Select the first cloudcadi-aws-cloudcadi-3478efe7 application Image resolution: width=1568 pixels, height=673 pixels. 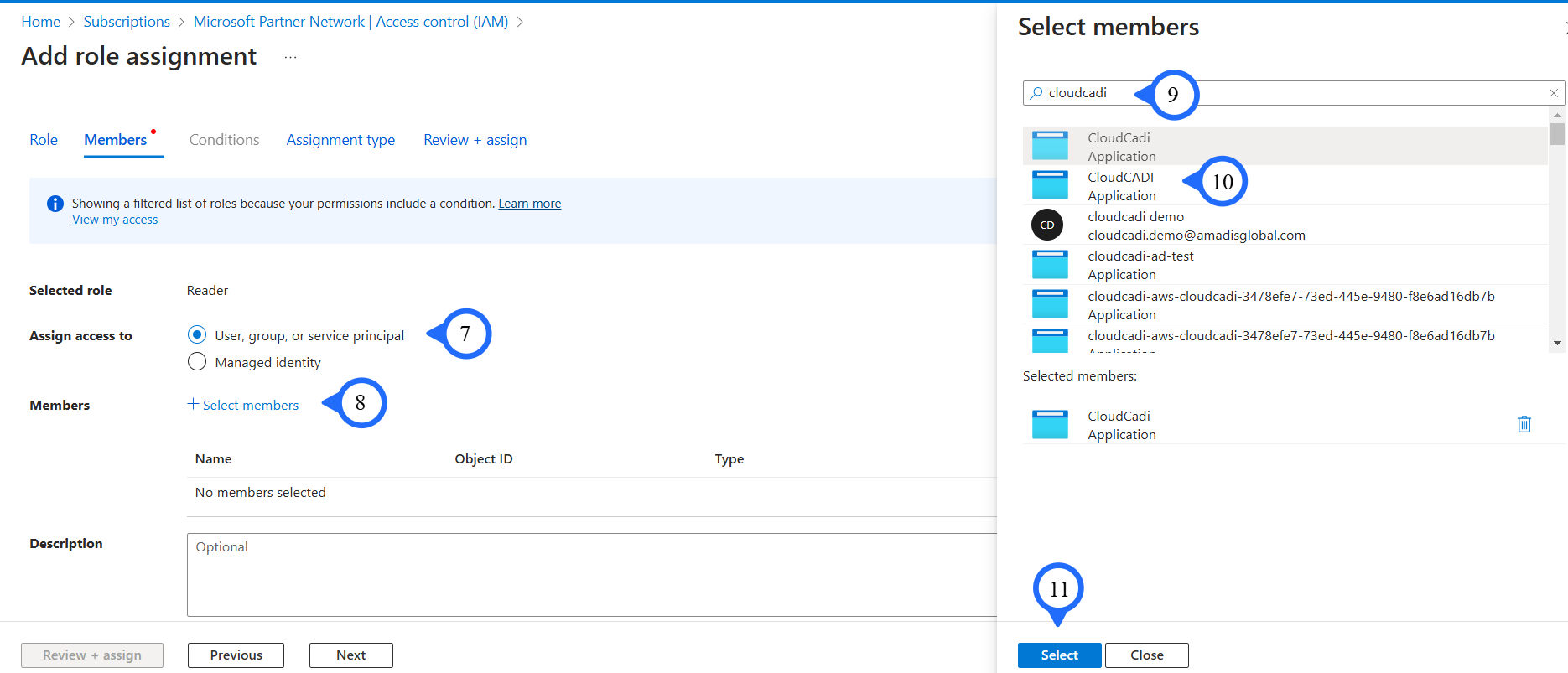click(1285, 304)
